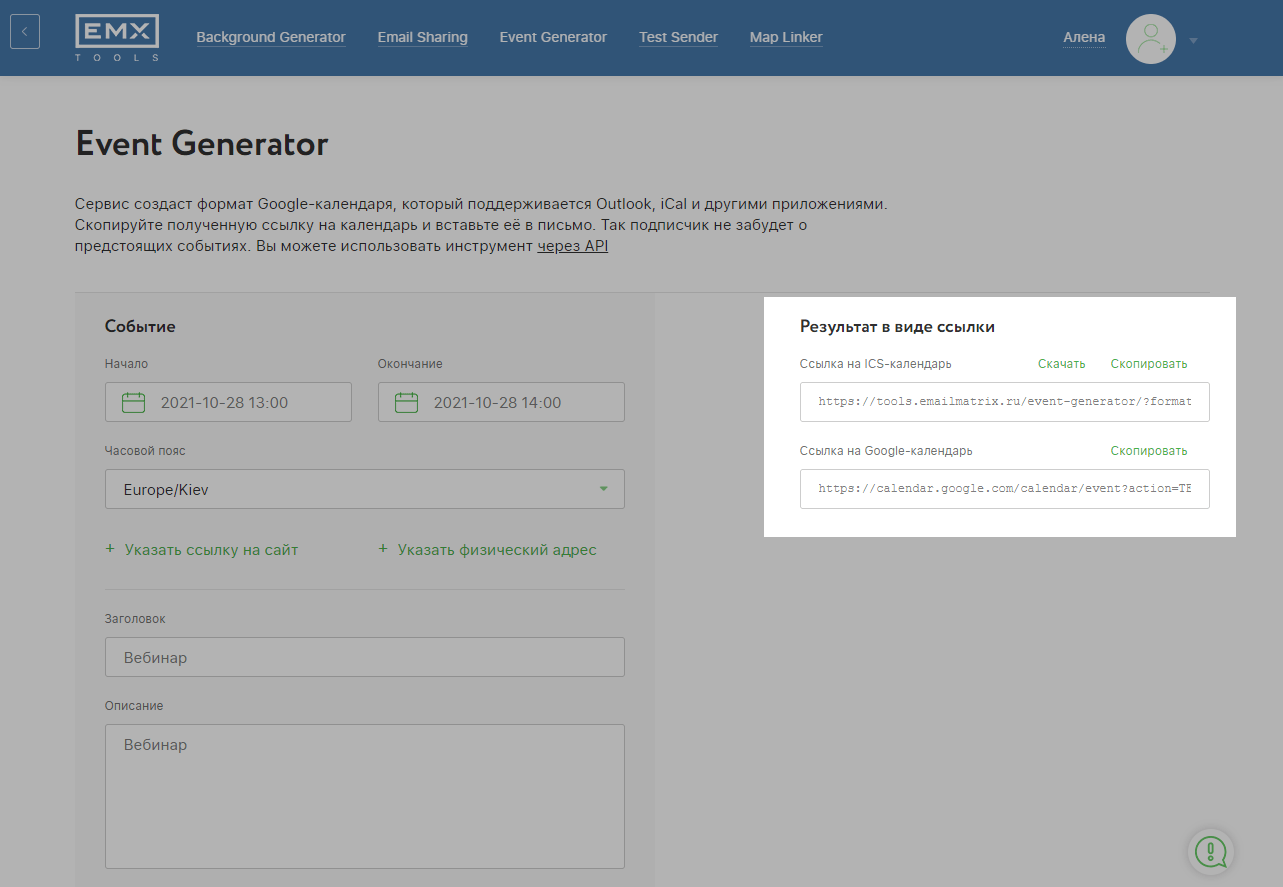Viewport: 1283px width, 887px height.
Task: Download the ICS calendar via Скачать
Action: pos(1061,364)
